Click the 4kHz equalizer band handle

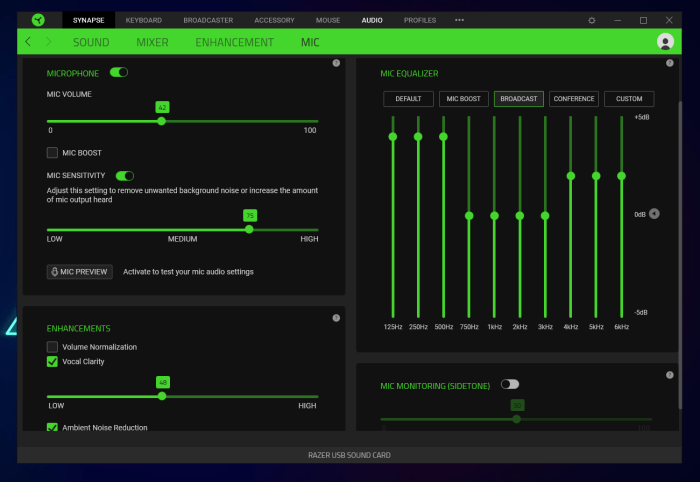click(x=571, y=175)
